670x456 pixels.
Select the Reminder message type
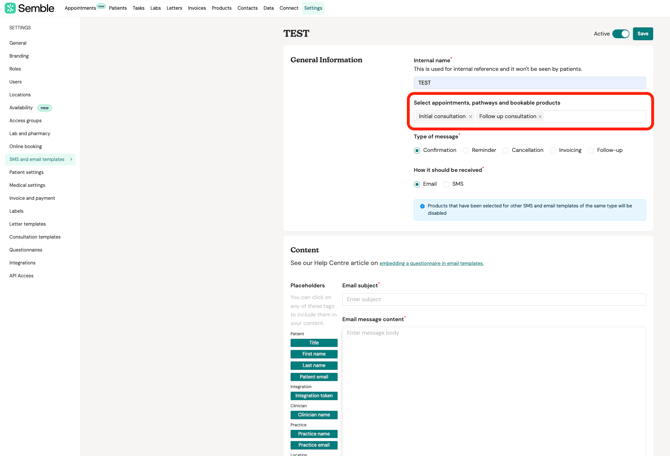pos(466,150)
